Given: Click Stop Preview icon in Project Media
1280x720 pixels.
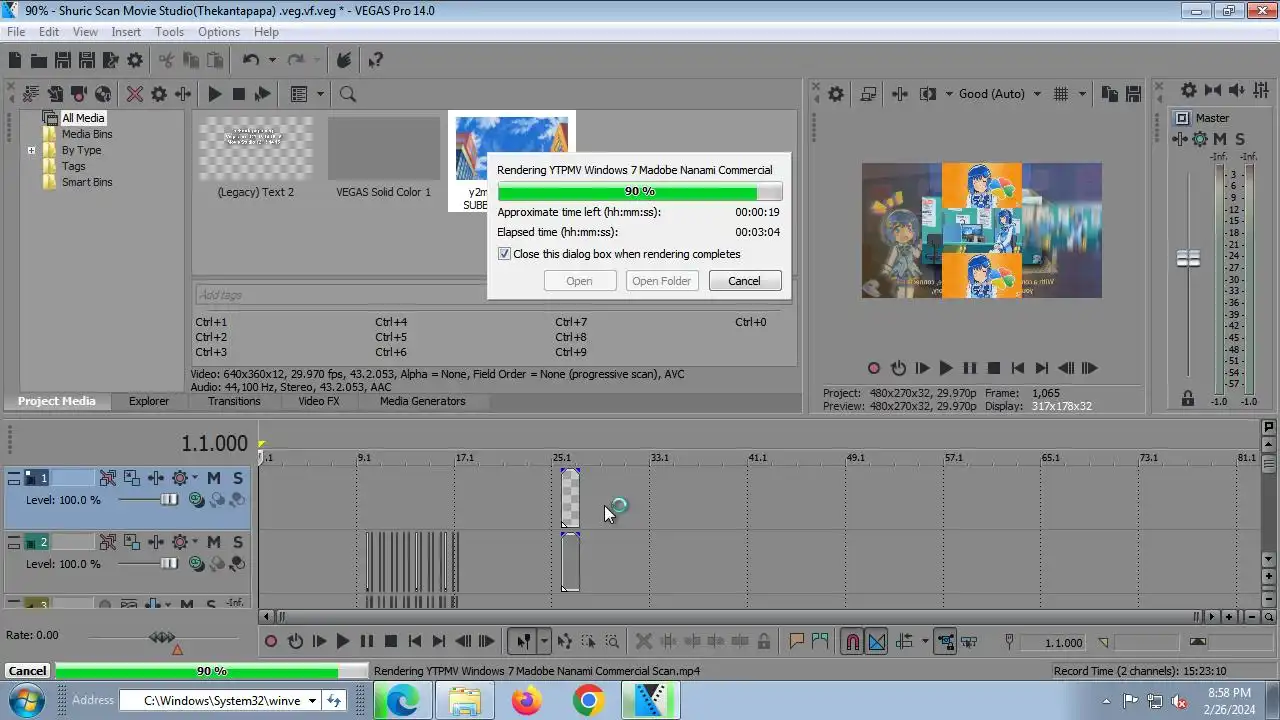Looking at the screenshot, I should pos(238,94).
